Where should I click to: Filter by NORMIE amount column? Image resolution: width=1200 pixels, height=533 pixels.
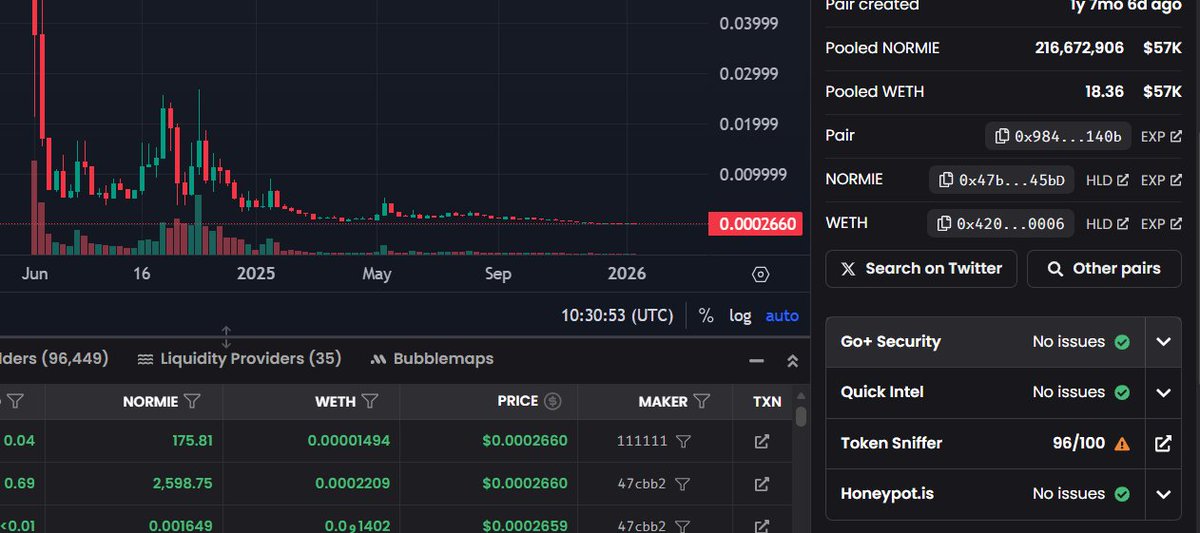click(193, 401)
